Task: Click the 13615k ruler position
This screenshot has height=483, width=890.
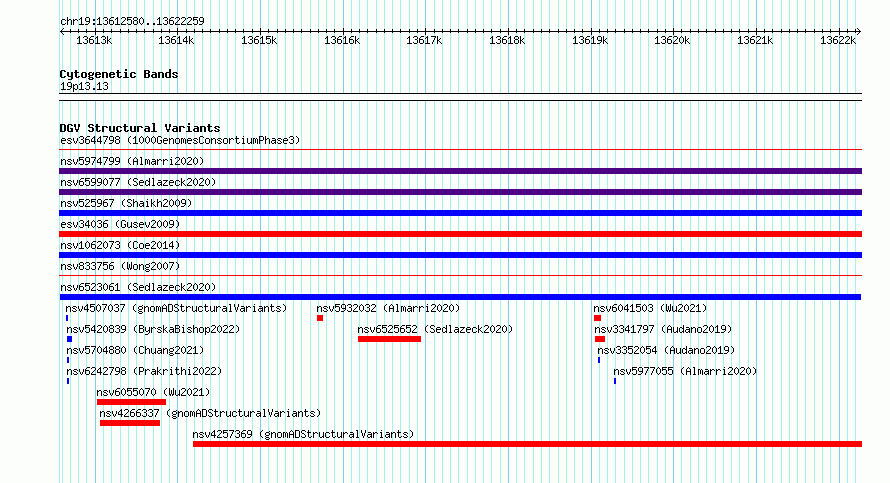Action: 259,40
